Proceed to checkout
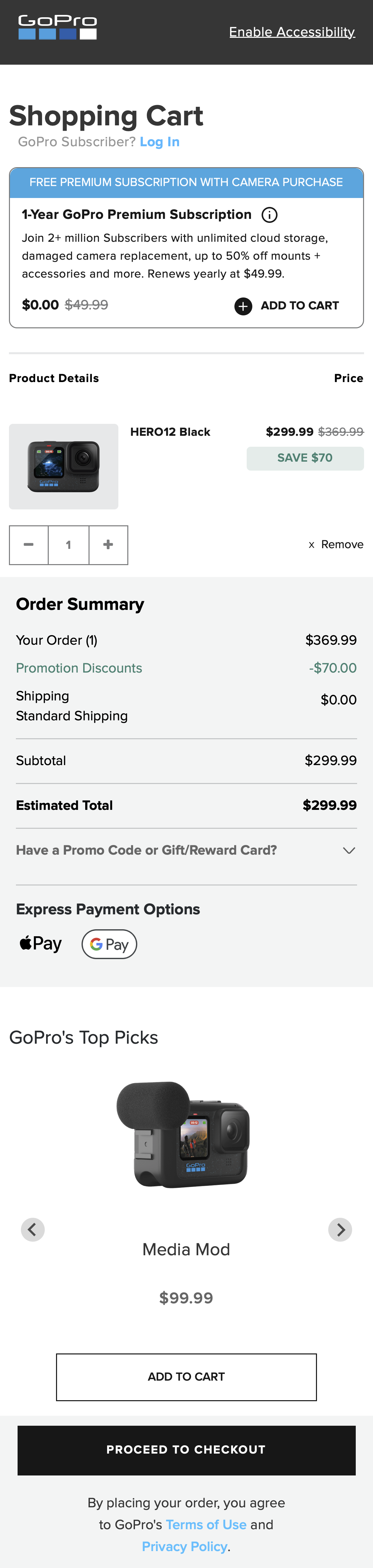This screenshot has height=1568, width=373. point(186,1449)
